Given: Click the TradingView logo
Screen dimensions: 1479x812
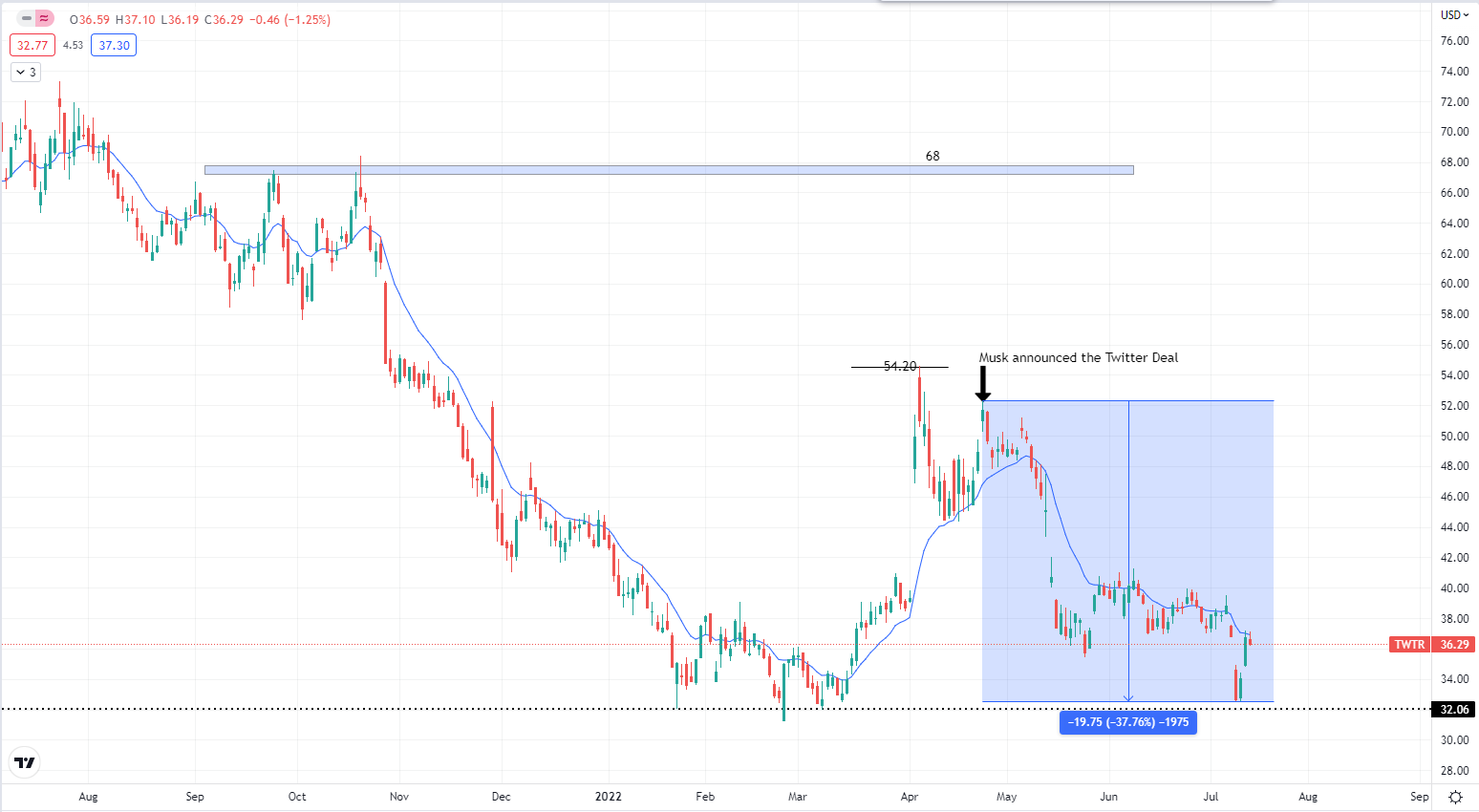Looking at the screenshot, I should (26, 762).
